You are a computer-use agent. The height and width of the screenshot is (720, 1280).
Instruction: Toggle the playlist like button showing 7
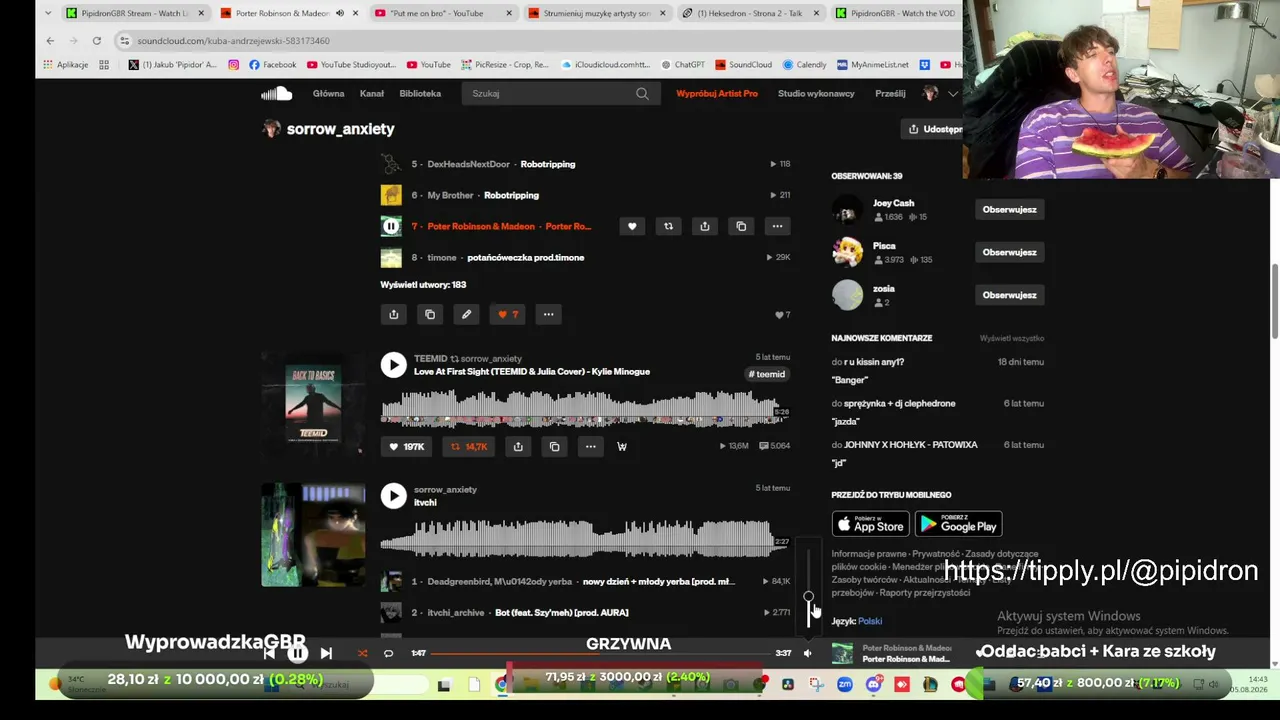509,314
